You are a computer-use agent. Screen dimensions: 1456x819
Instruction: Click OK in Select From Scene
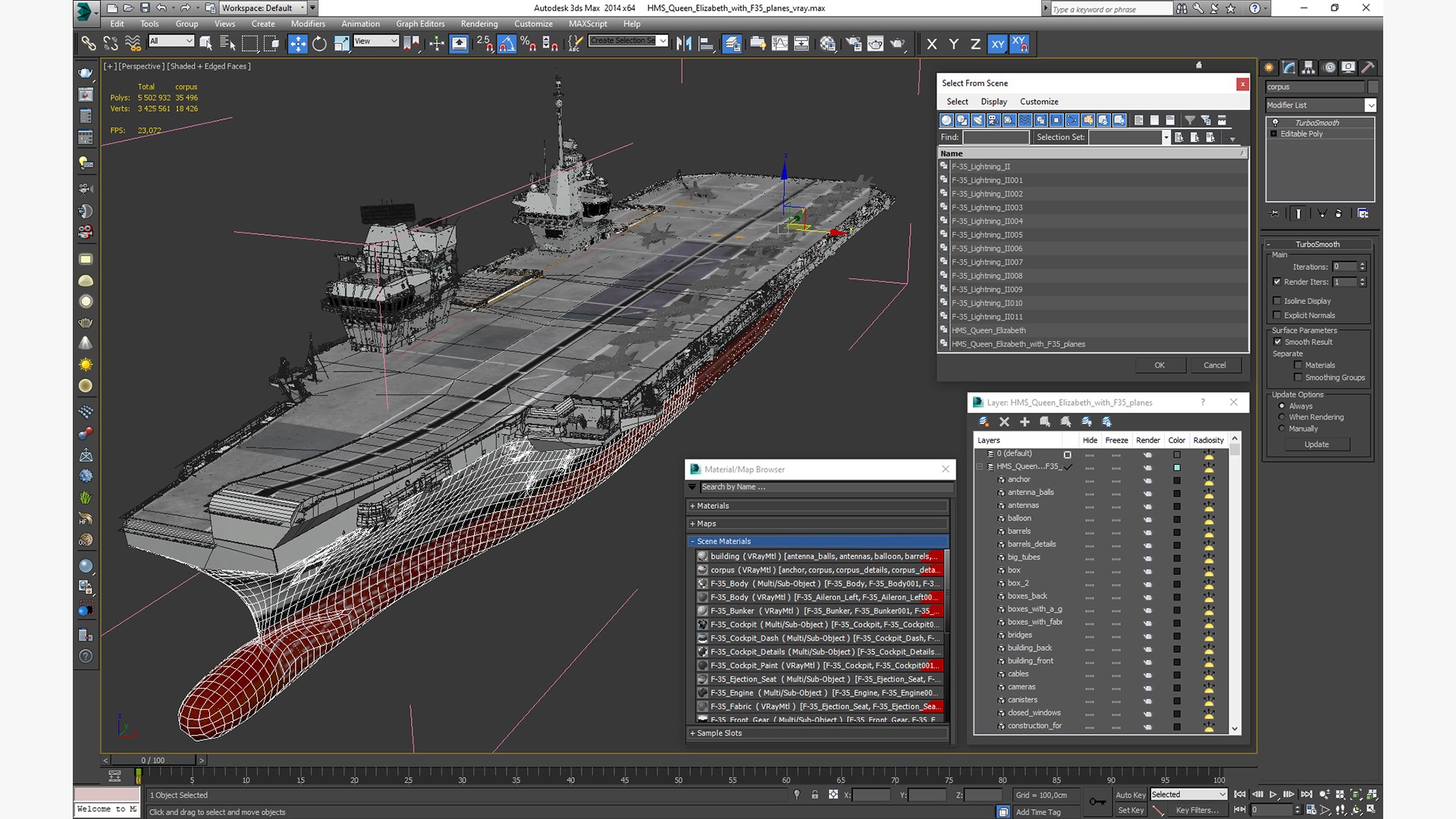(1159, 366)
